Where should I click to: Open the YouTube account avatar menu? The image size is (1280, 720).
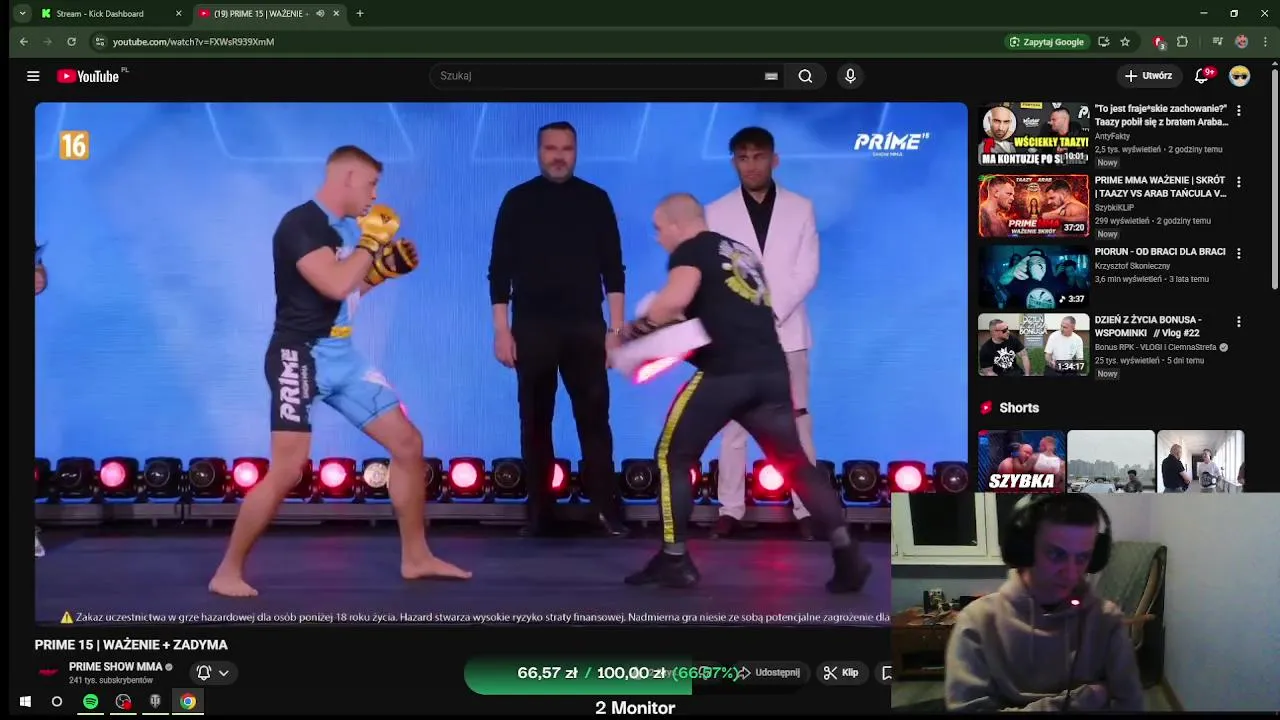click(x=1239, y=76)
